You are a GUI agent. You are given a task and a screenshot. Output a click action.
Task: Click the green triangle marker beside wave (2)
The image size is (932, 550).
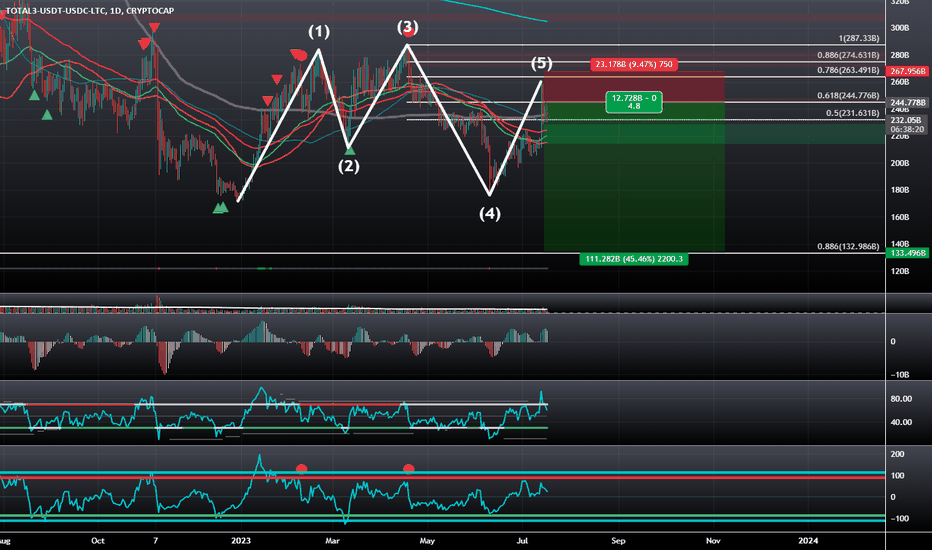coord(350,151)
